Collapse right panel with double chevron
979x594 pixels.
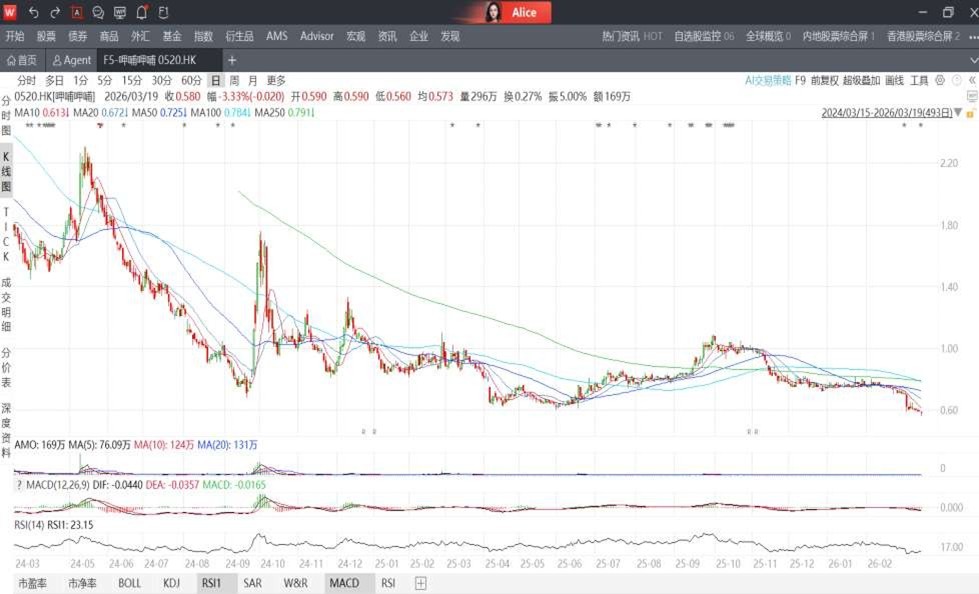pyautogui.click(x=971, y=80)
